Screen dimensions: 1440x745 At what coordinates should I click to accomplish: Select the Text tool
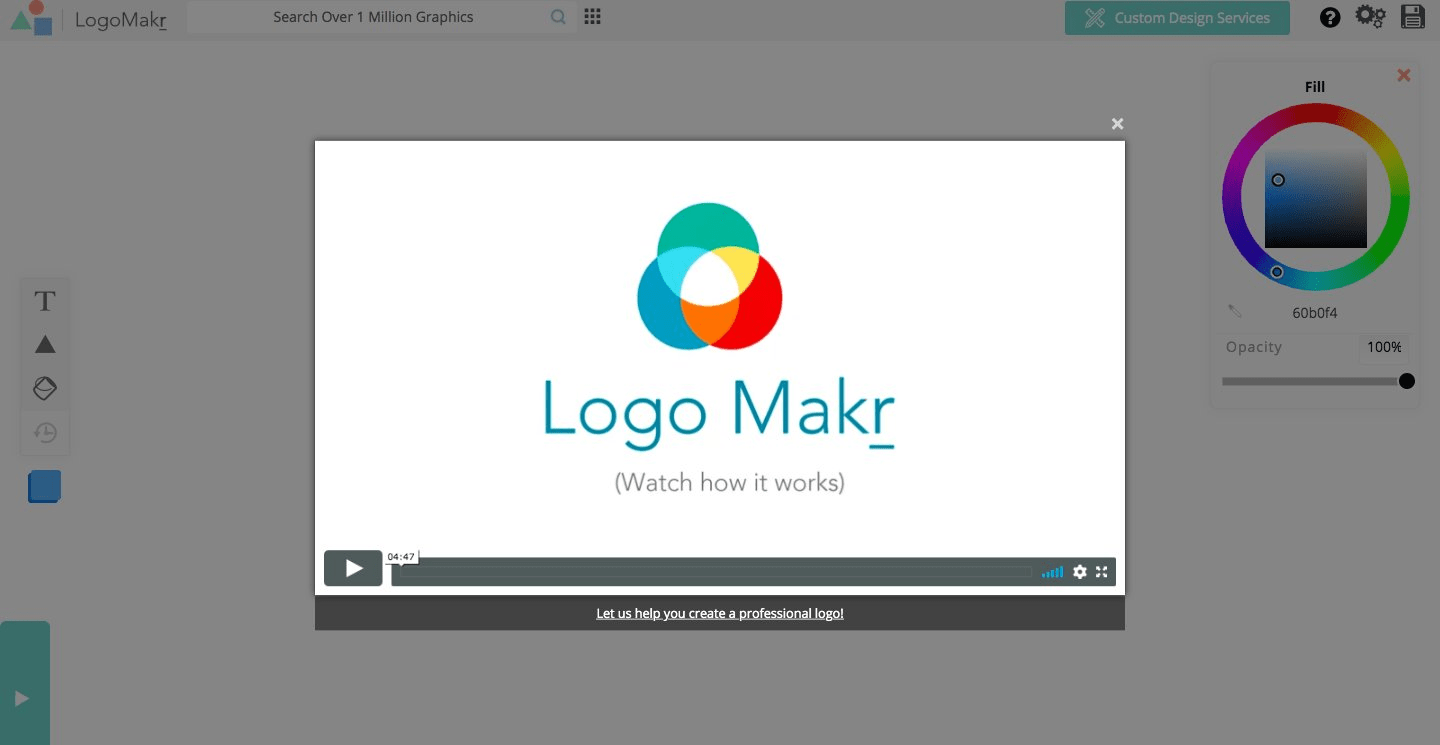44,299
